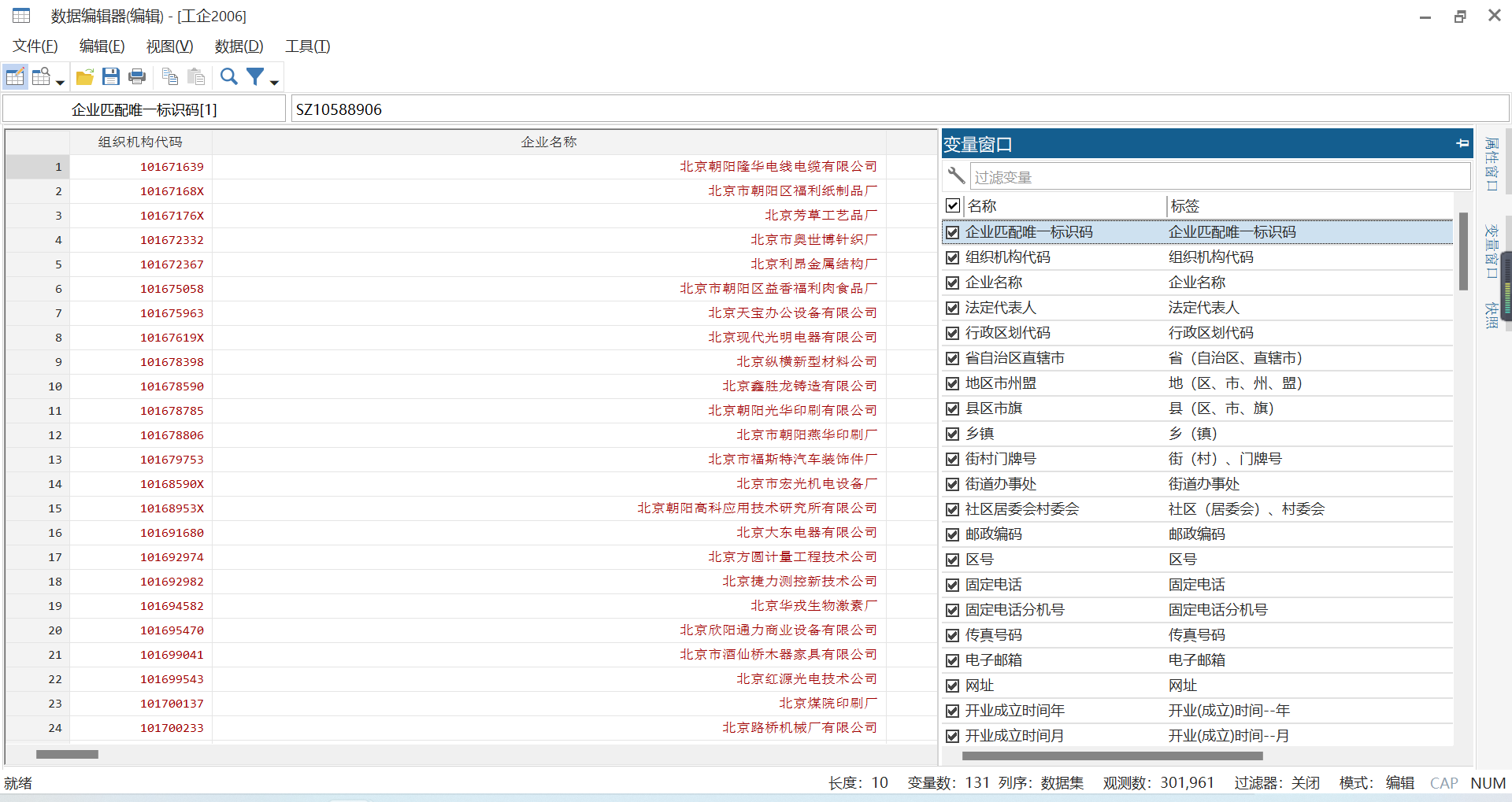Switch to the 属性窗口 side tab
Image resolution: width=1512 pixels, height=802 pixels.
click(x=1491, y=164)
